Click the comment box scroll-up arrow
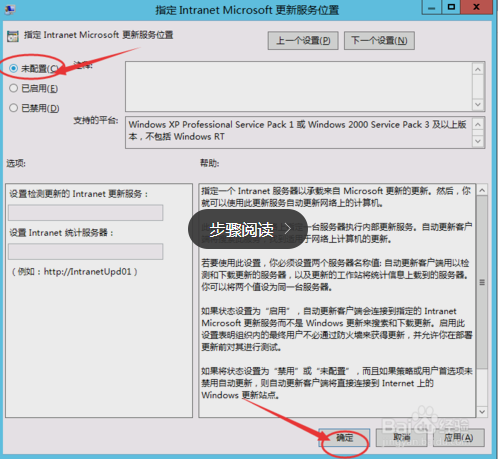Screen dimensions: 499x459 pyautogui.click(x=478, y=69)
